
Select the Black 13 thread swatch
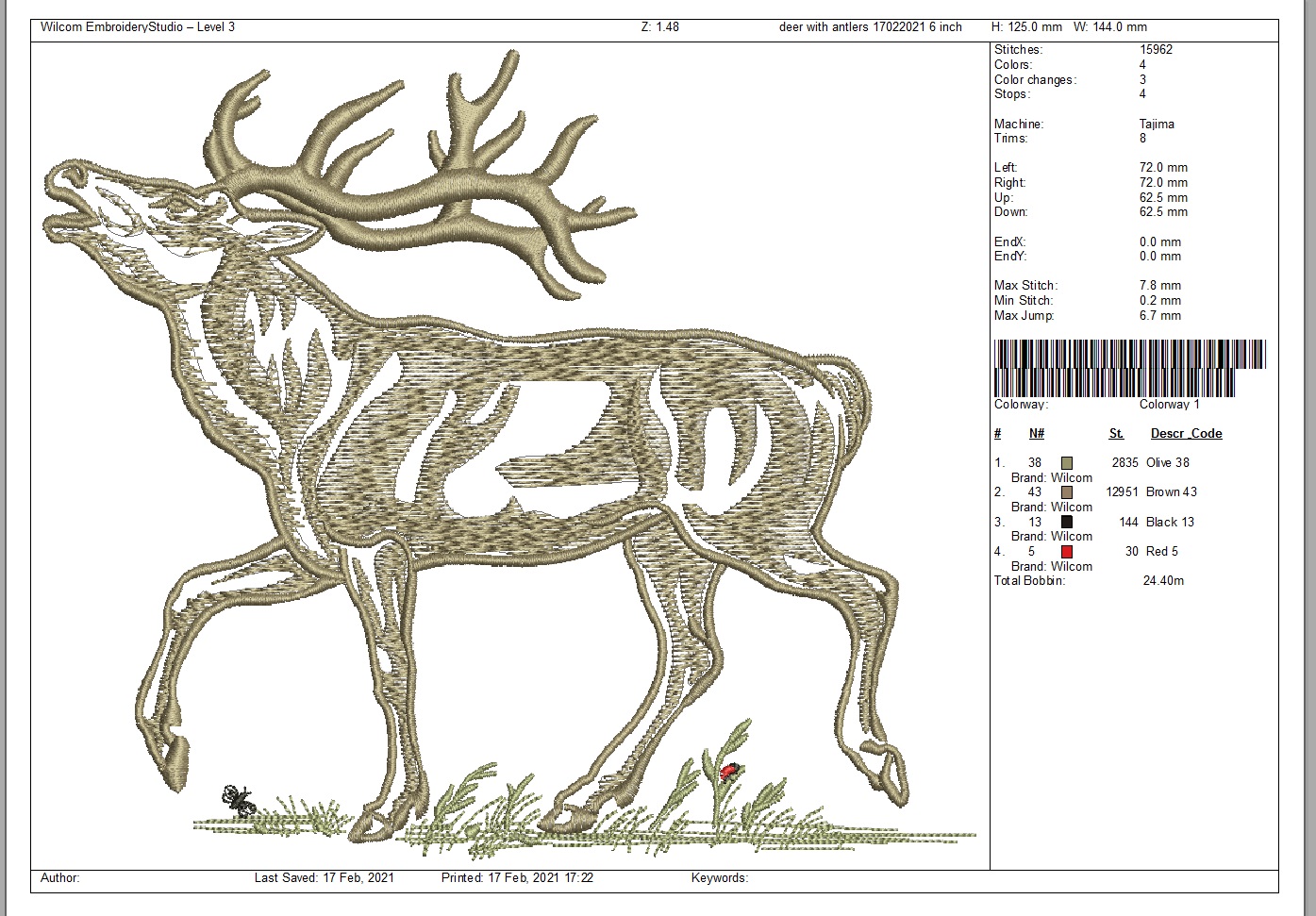coord(1066,522)
